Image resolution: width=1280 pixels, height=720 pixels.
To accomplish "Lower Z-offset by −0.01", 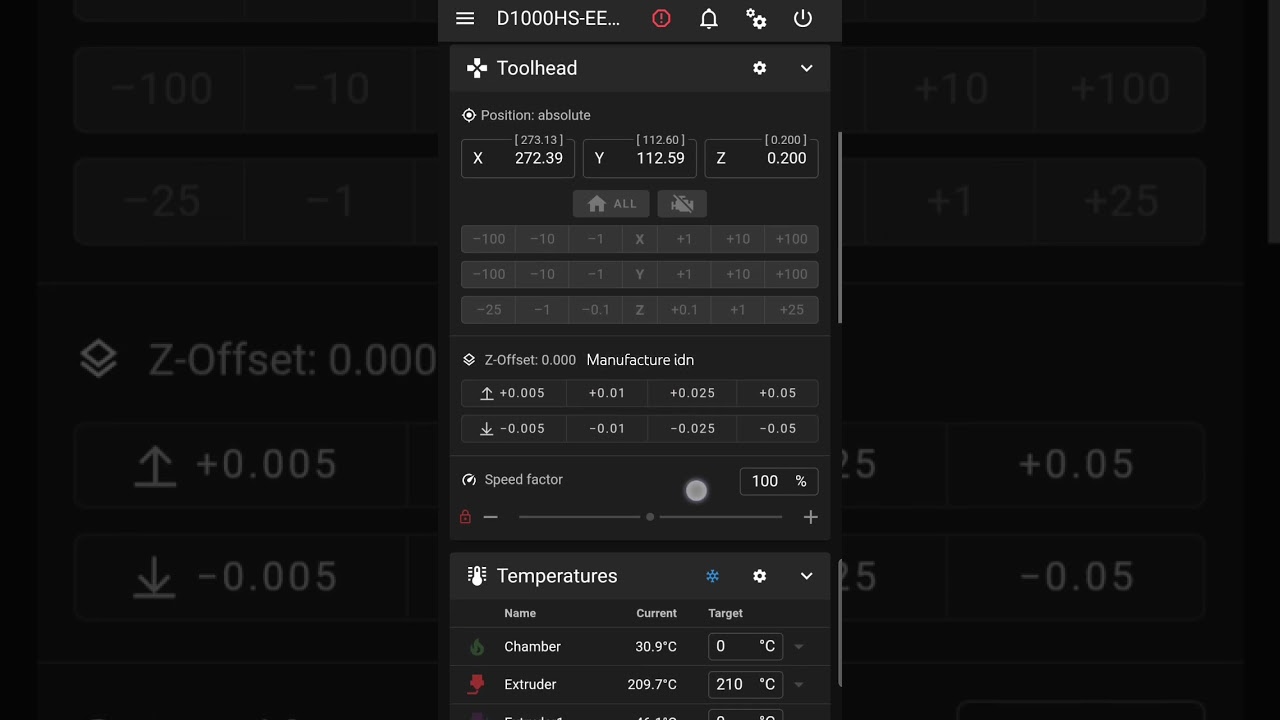I will coord(607,429).
